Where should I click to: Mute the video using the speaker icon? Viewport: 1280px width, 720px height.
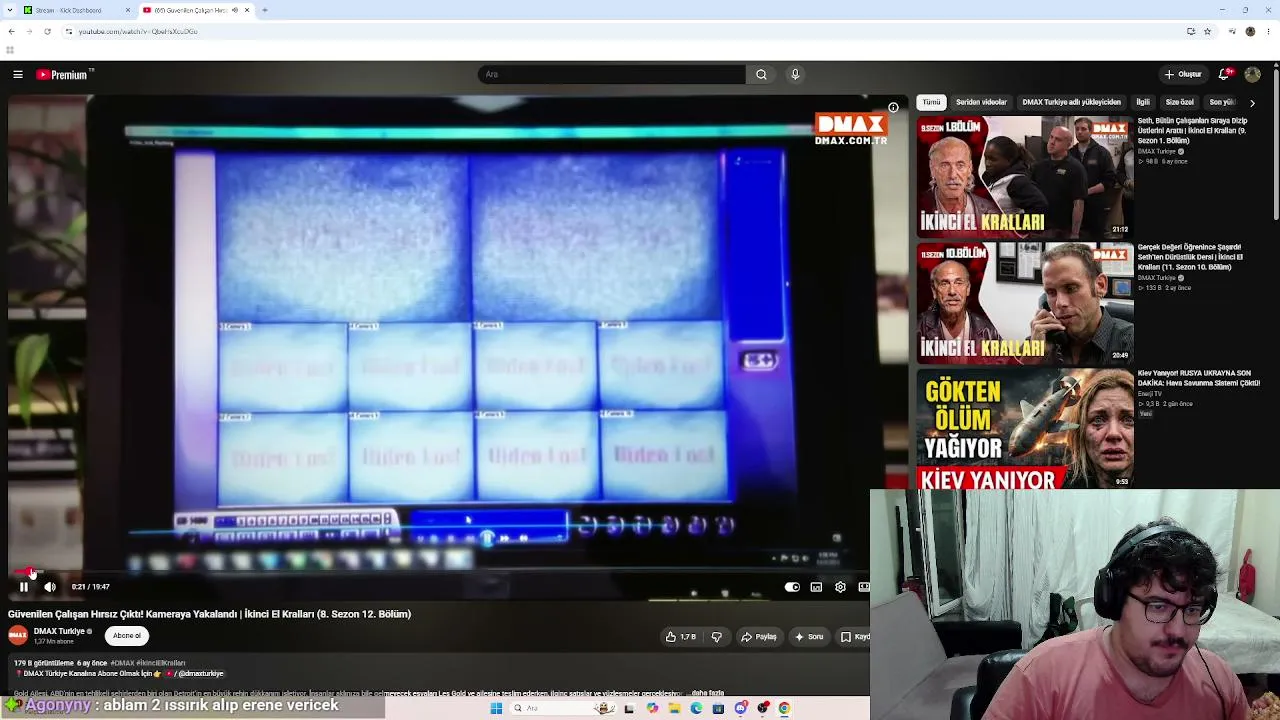(x=50, y=587)
